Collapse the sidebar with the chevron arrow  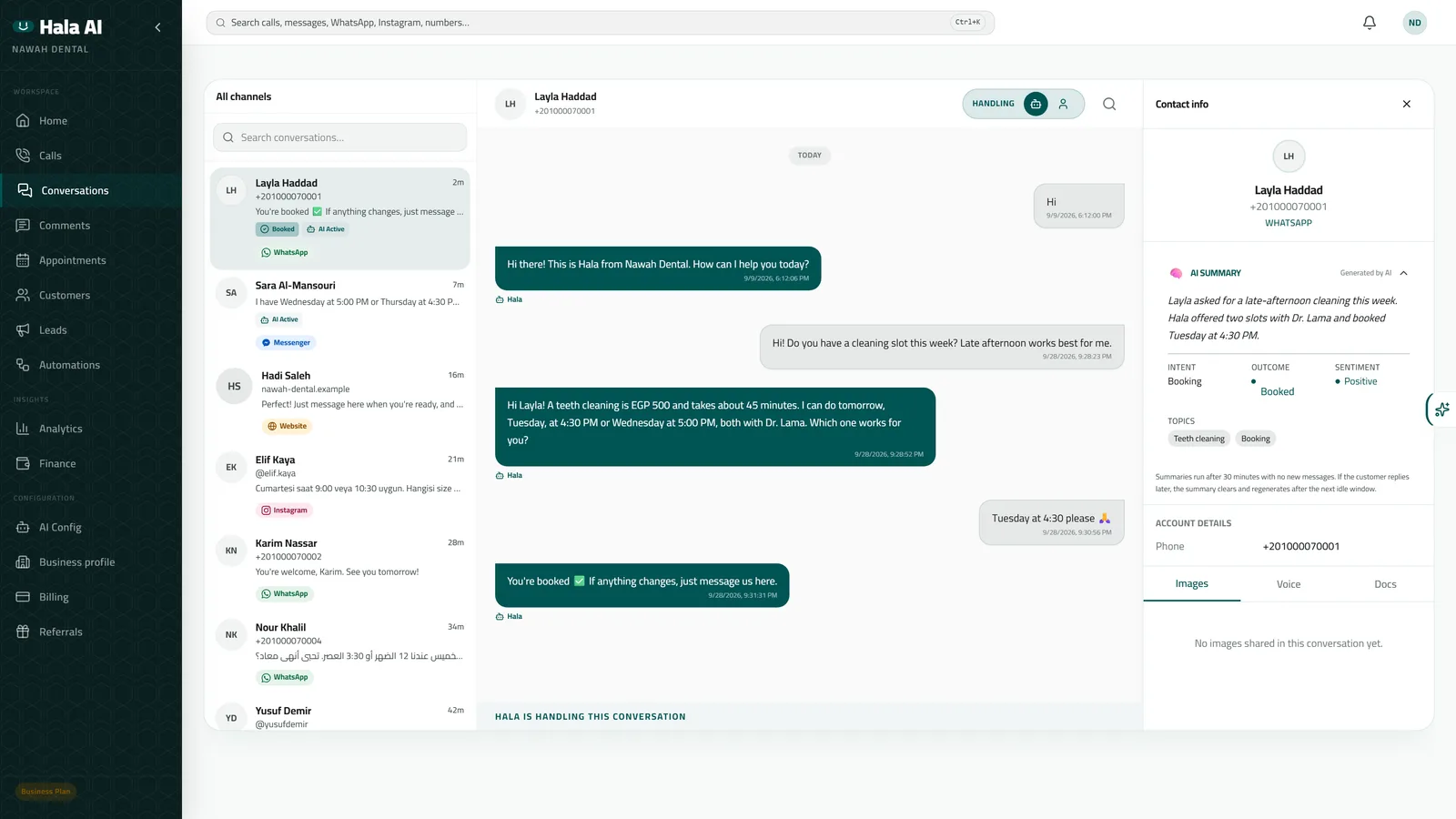click(x=157, y=27)
